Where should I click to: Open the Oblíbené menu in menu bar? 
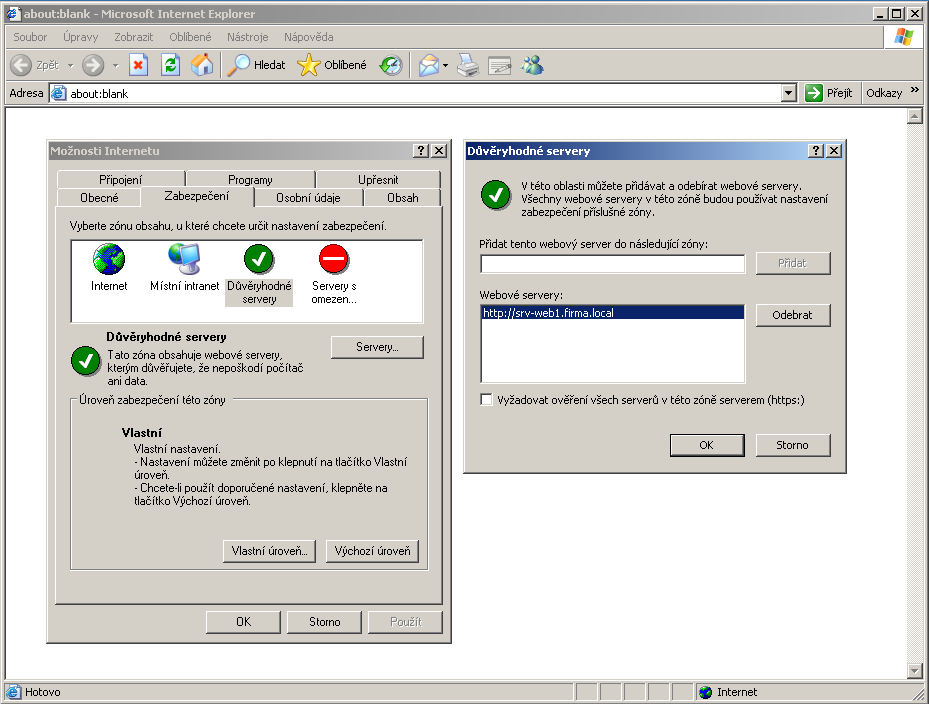pos(190,37)
